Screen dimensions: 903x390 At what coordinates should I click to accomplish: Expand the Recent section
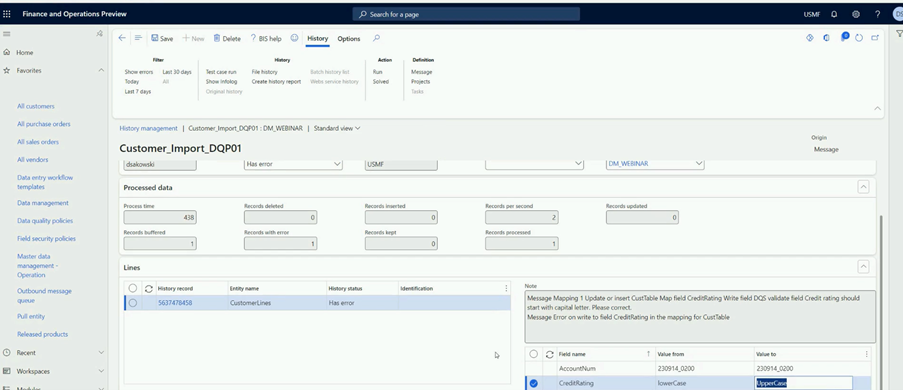click(x=101, y=353)
